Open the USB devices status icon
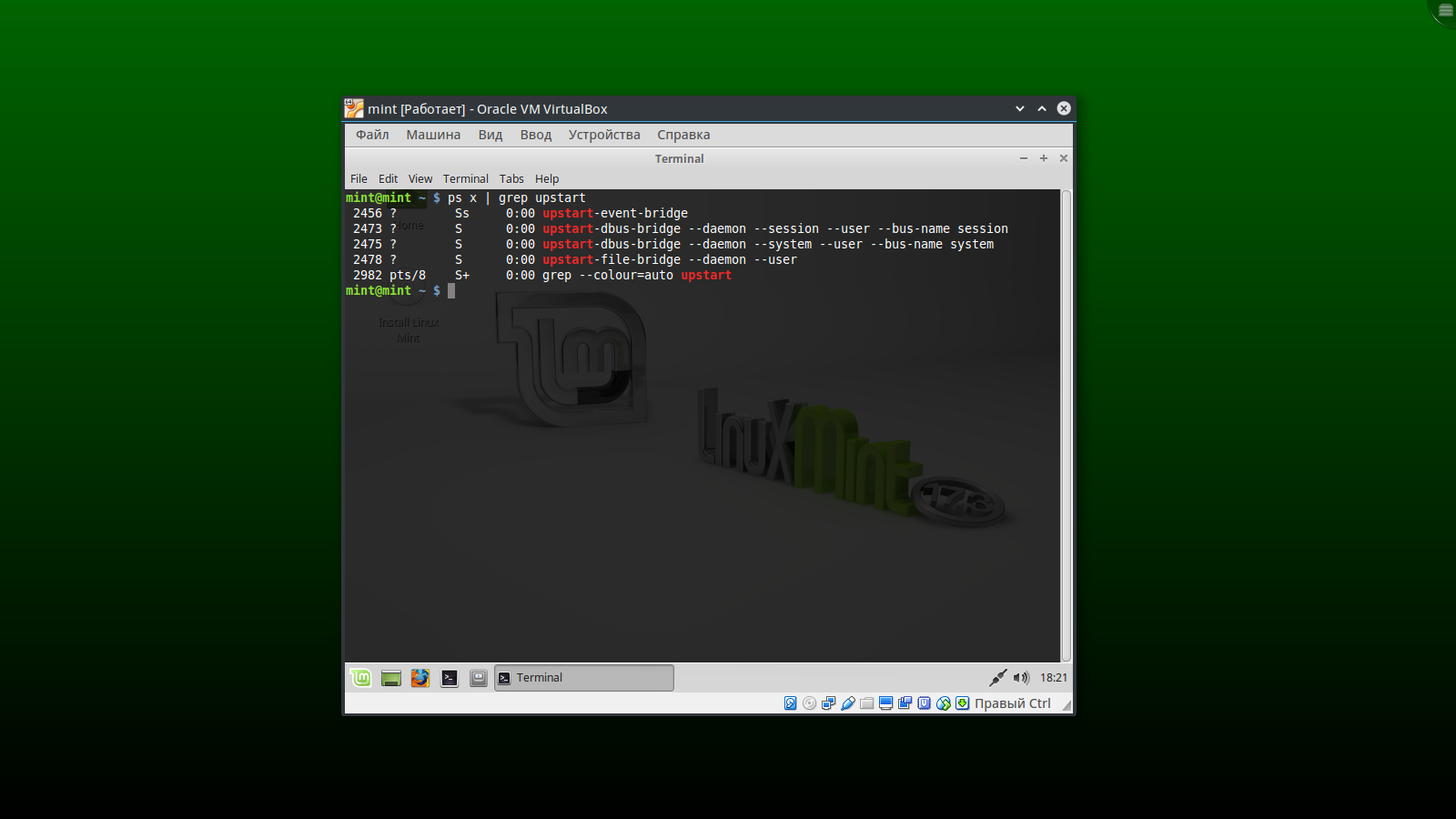Viewport: 1456px width, 819px height. [x=847, y=703]
